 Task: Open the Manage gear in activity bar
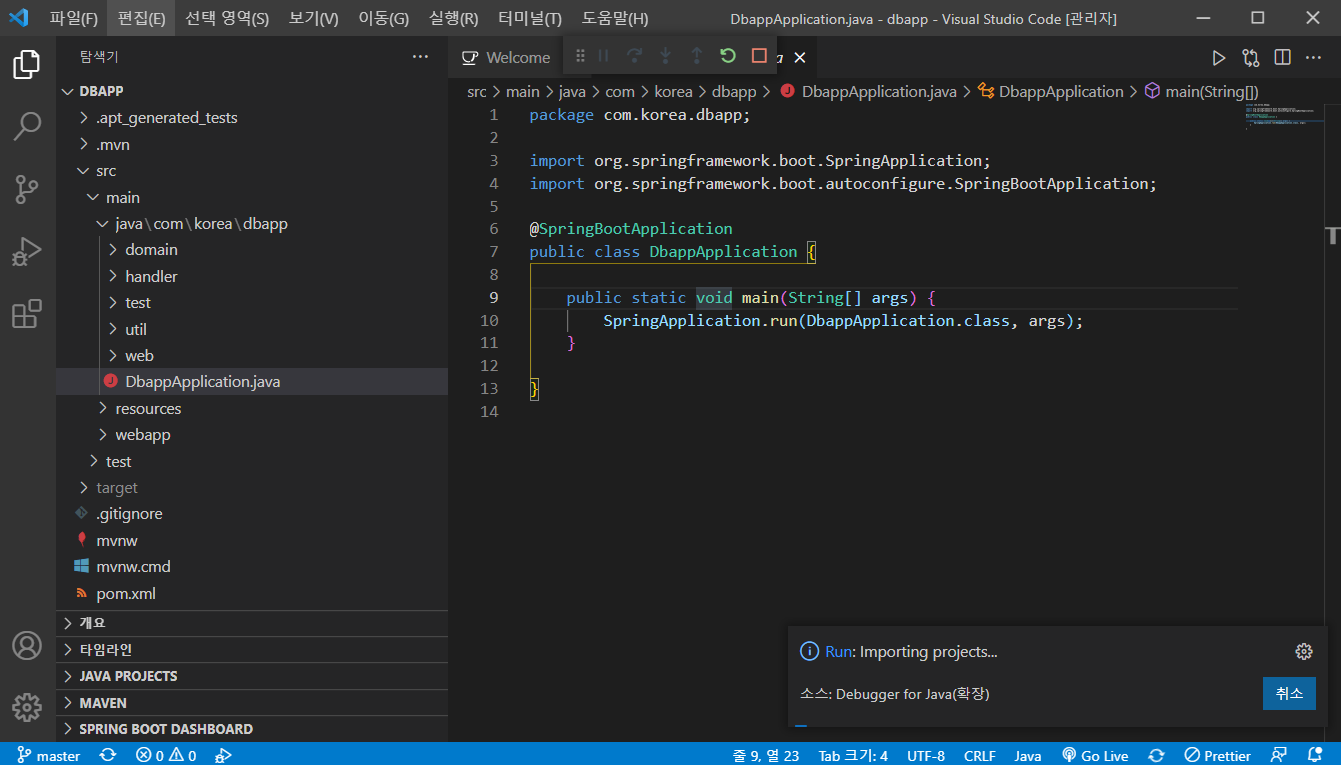click(27, 706)
